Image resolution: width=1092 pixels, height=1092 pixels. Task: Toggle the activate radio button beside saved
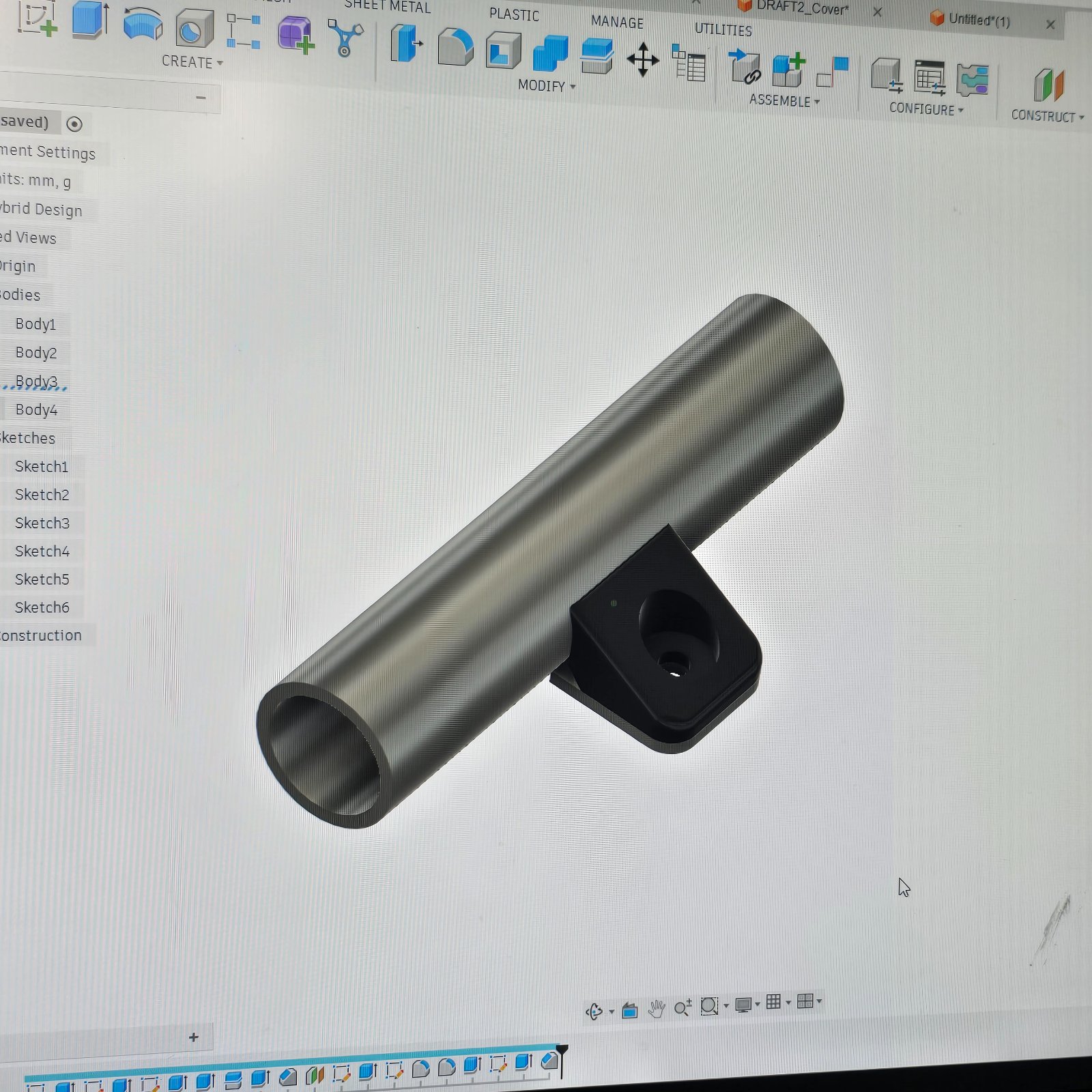(74, 124)
